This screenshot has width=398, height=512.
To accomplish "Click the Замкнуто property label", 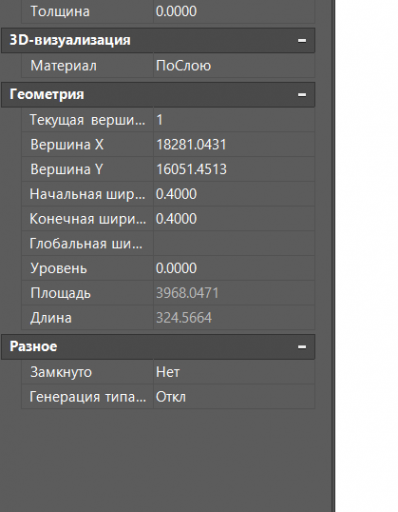I will pos(61,372).
